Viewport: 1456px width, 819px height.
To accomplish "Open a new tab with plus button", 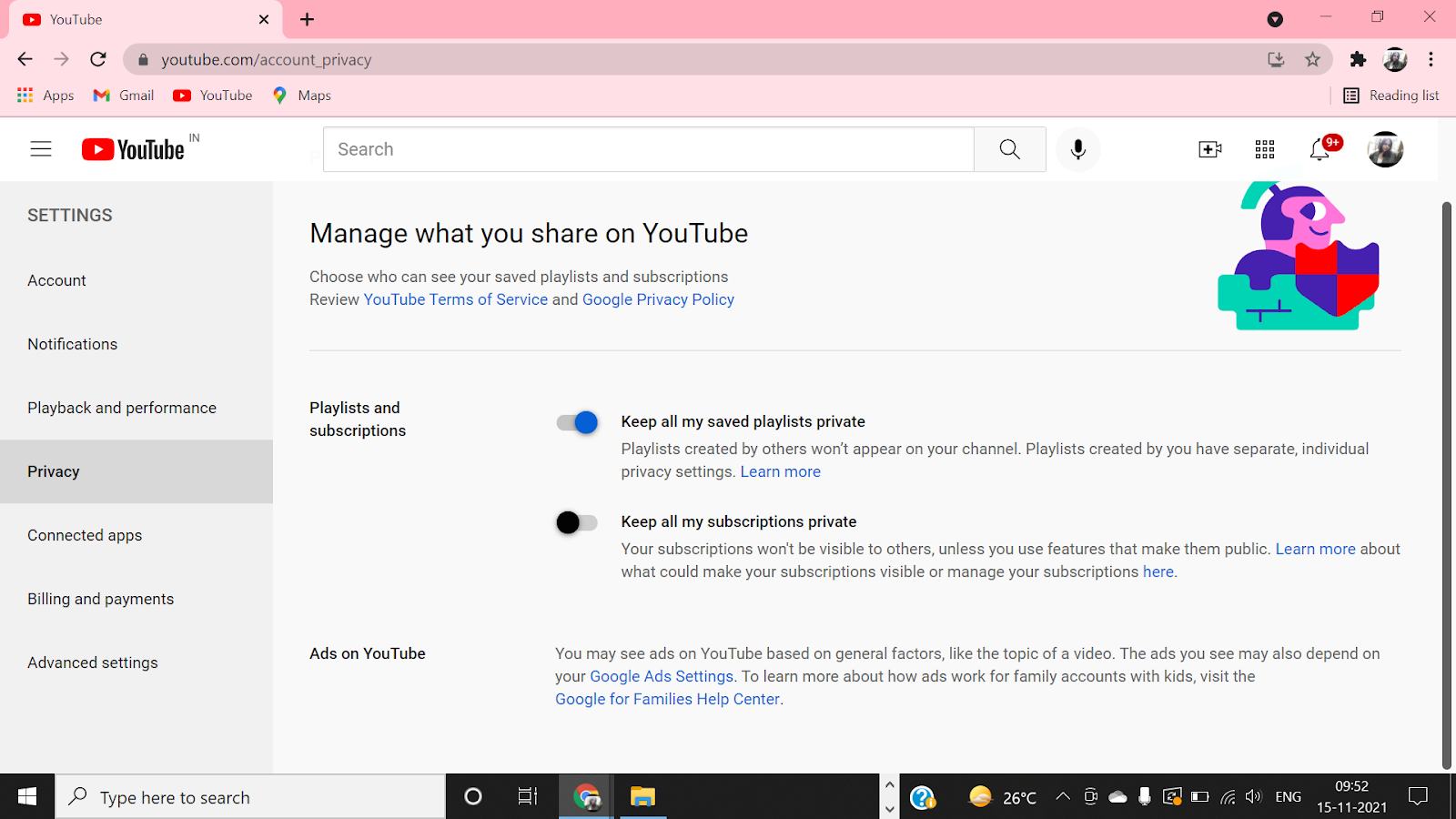I will click(308, 19).
